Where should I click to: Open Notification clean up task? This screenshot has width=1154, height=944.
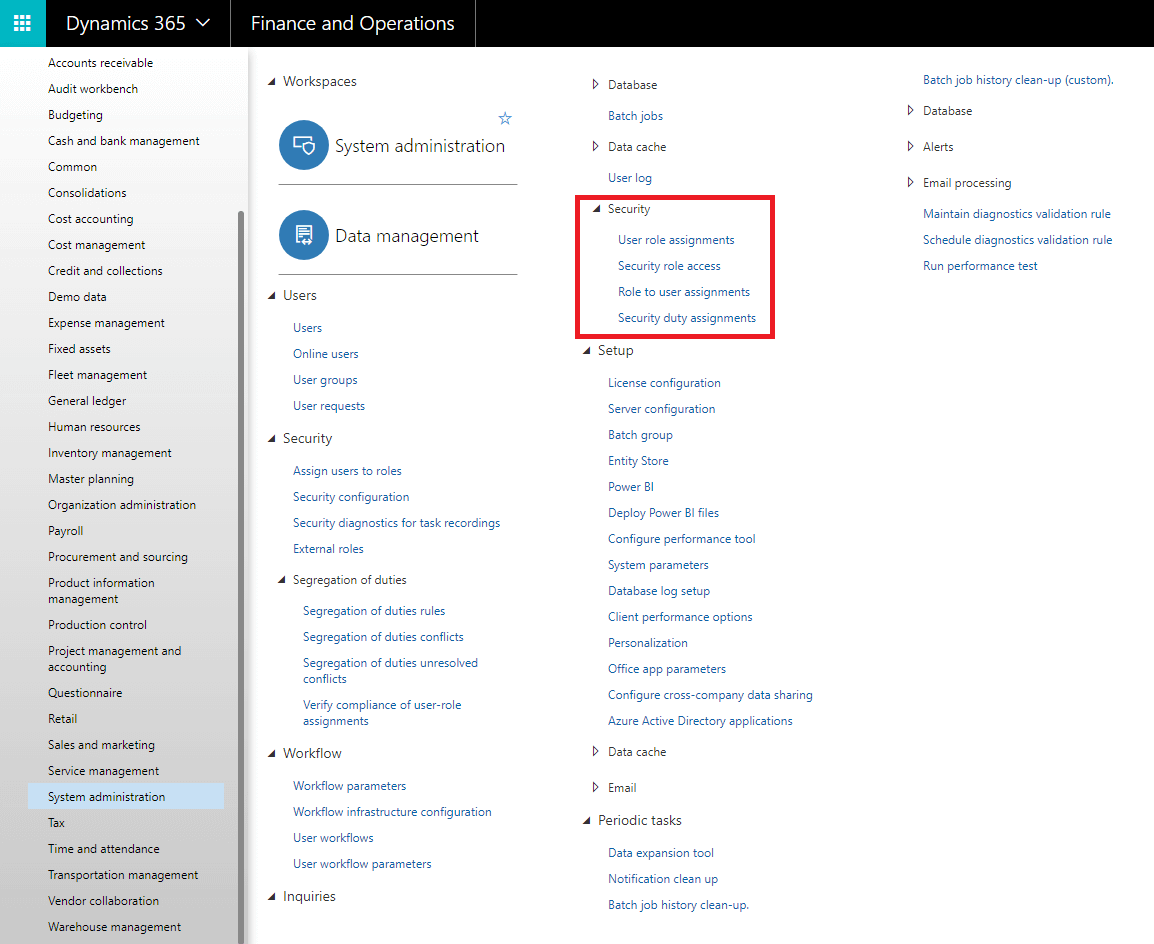point(662,879)
